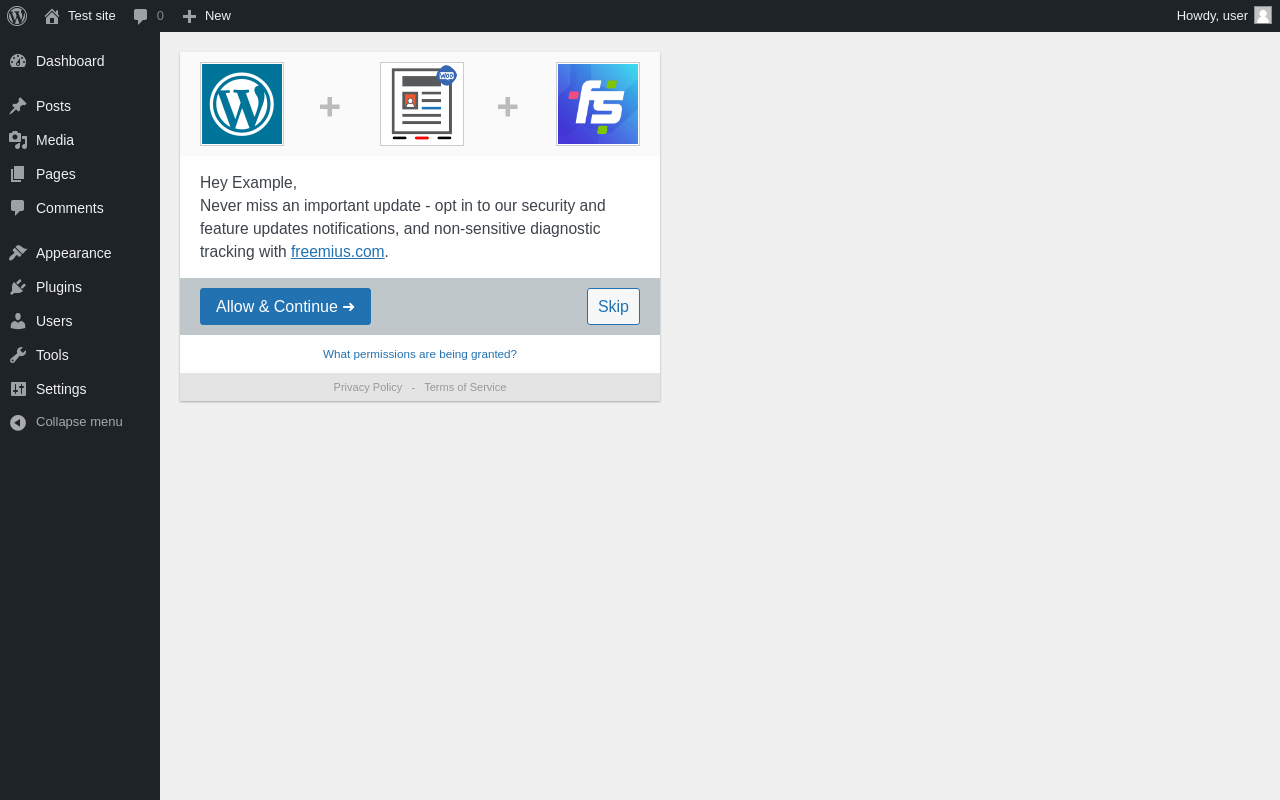Follow the freemius.com link
This screenshot has width=1280, height=800.
pyautogui.click(x=337, y=252)
